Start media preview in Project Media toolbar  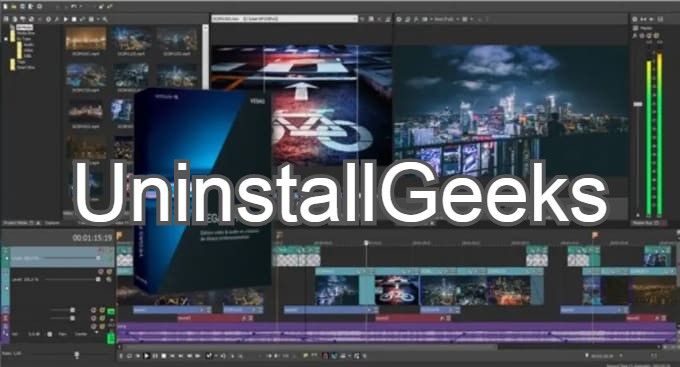point(65,19)
